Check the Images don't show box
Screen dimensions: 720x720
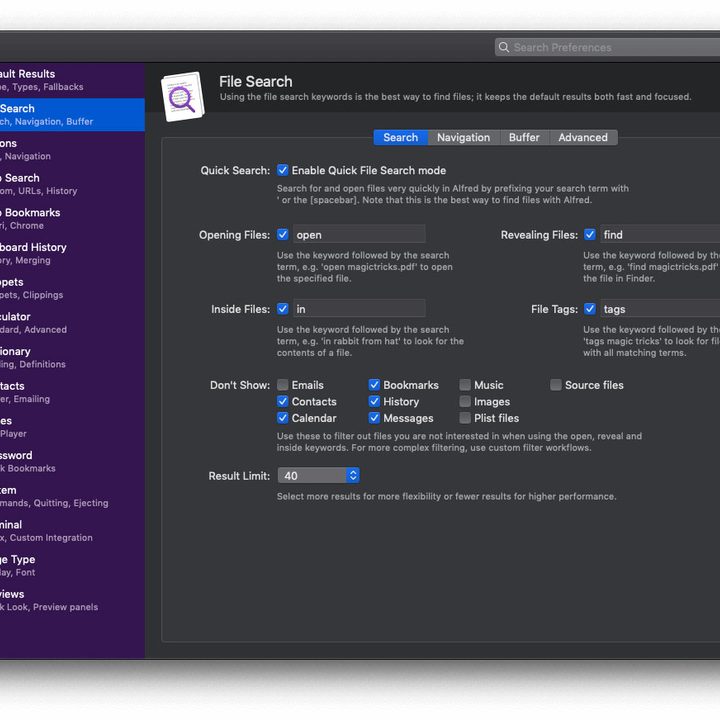[x=465, y=401]
